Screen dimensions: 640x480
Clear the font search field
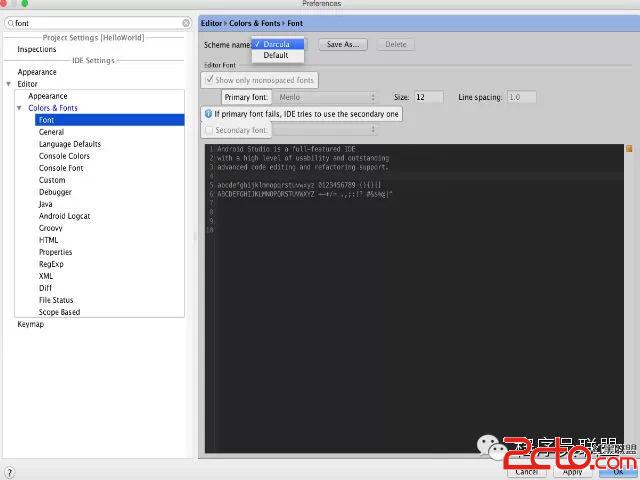coord(186,23)
